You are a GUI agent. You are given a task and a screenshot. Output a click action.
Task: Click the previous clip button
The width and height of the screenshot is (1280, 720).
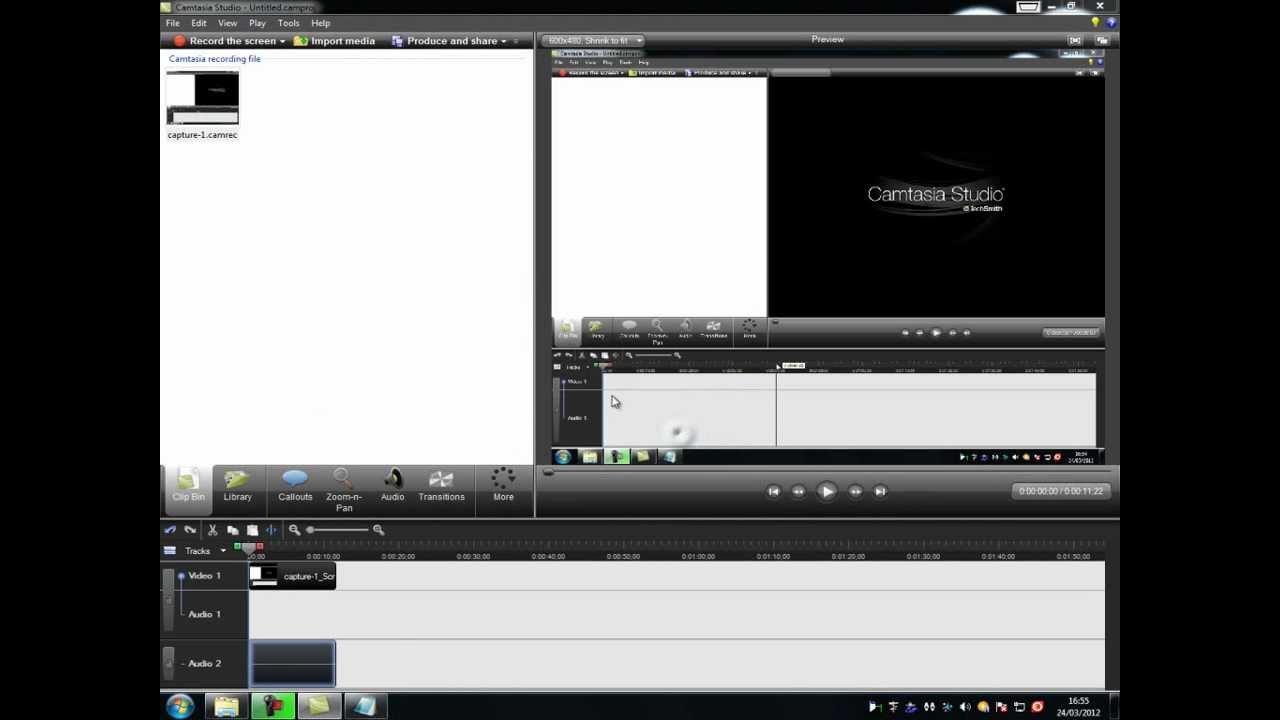(773, 491)
